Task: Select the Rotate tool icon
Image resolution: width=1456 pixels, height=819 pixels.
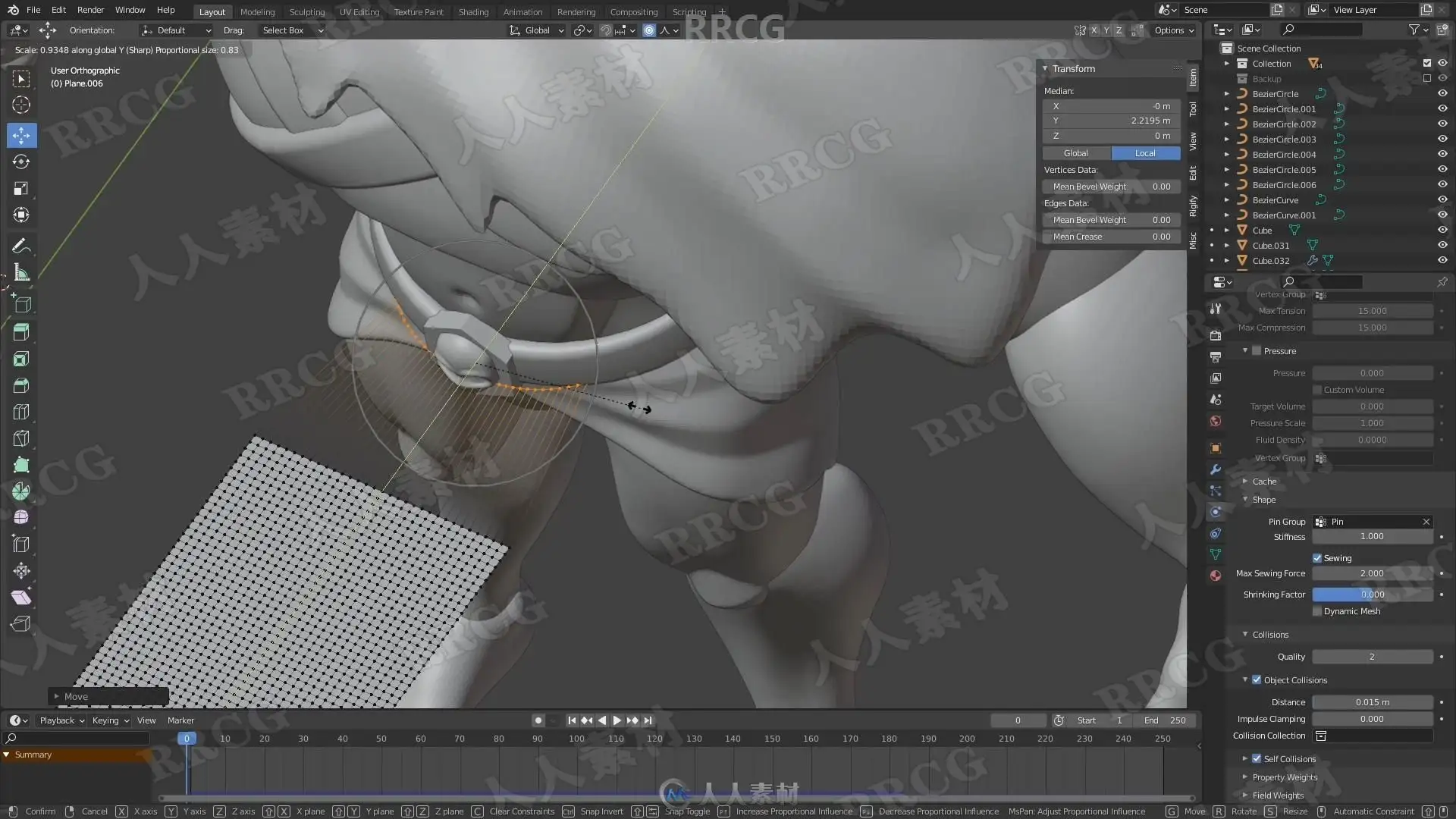Action: click(x=21, y=162)
